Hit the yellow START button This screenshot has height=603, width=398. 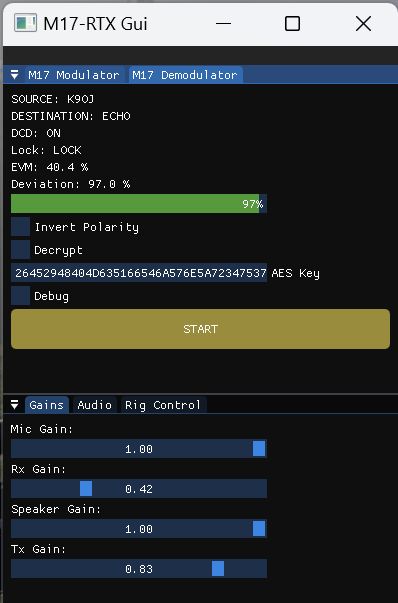[x=200, y=329]
